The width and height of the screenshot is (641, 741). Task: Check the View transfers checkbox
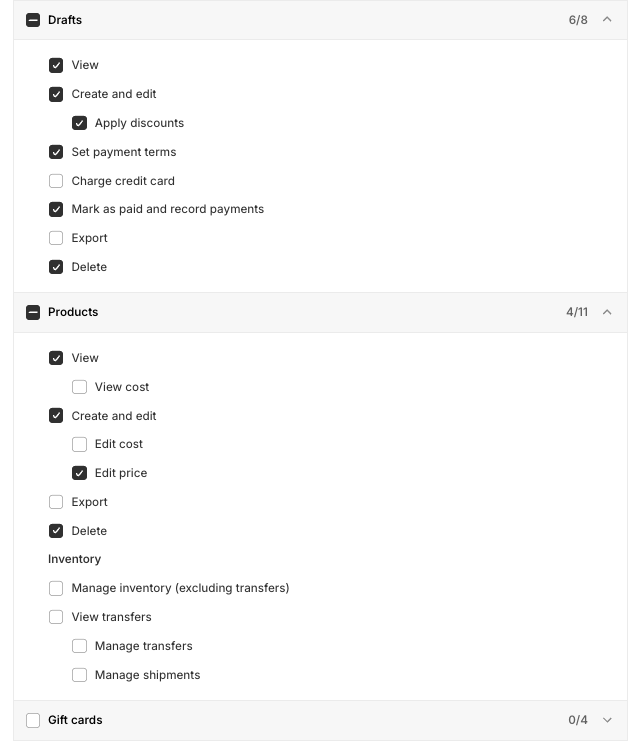coord(56,617)
